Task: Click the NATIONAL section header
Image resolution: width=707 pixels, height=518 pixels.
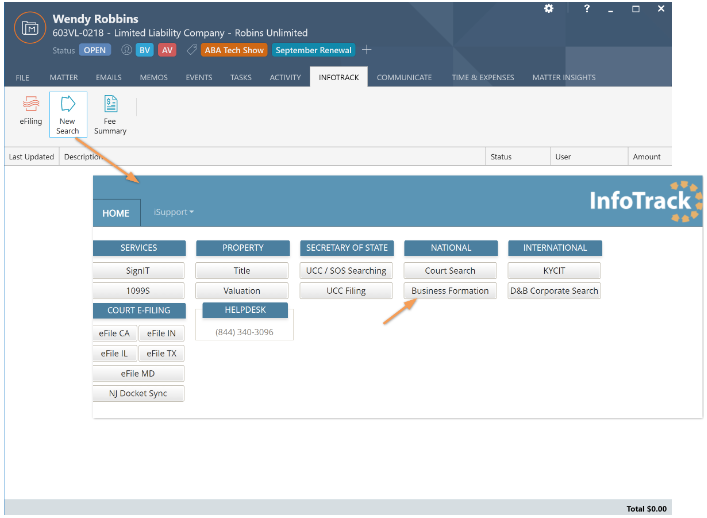Action: tap(451, 248)
